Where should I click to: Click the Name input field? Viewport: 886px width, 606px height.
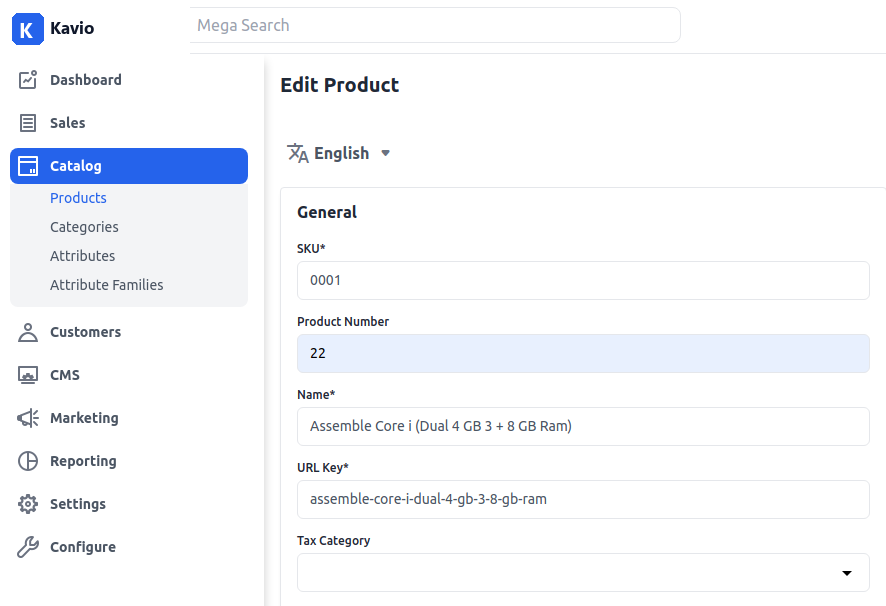[583, 426]
